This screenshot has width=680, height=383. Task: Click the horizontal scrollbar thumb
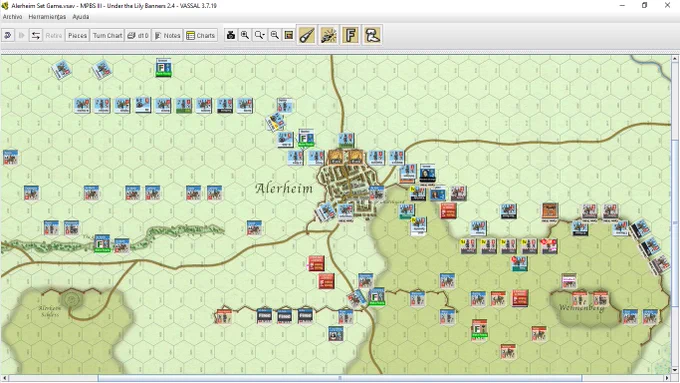pos(340,378)
